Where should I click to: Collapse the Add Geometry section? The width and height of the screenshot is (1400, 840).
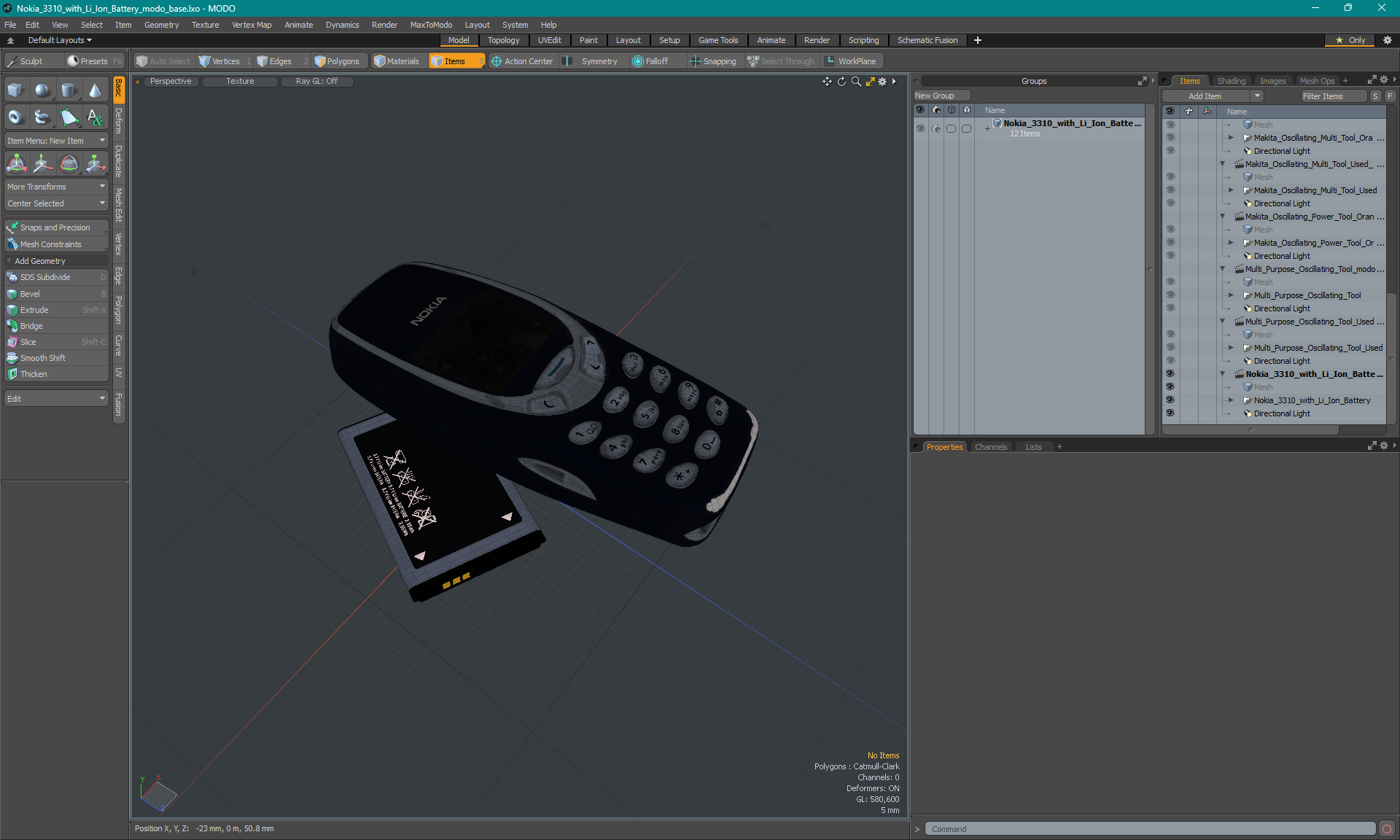tap(9, 261)
